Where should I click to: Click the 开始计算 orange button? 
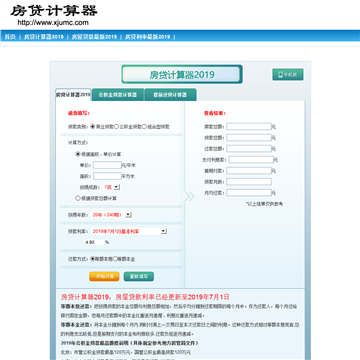point(104,276)
